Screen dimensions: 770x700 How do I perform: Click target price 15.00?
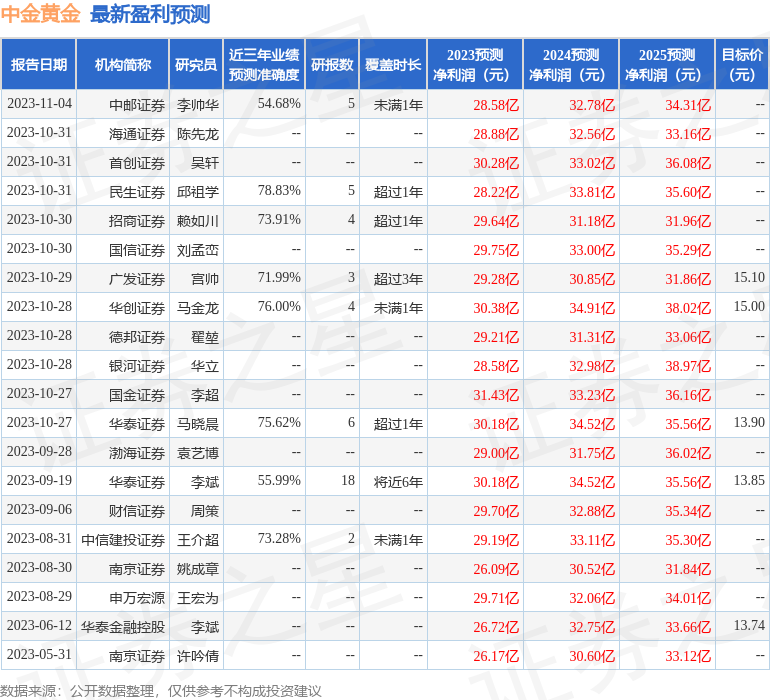[x=749, y=307]
